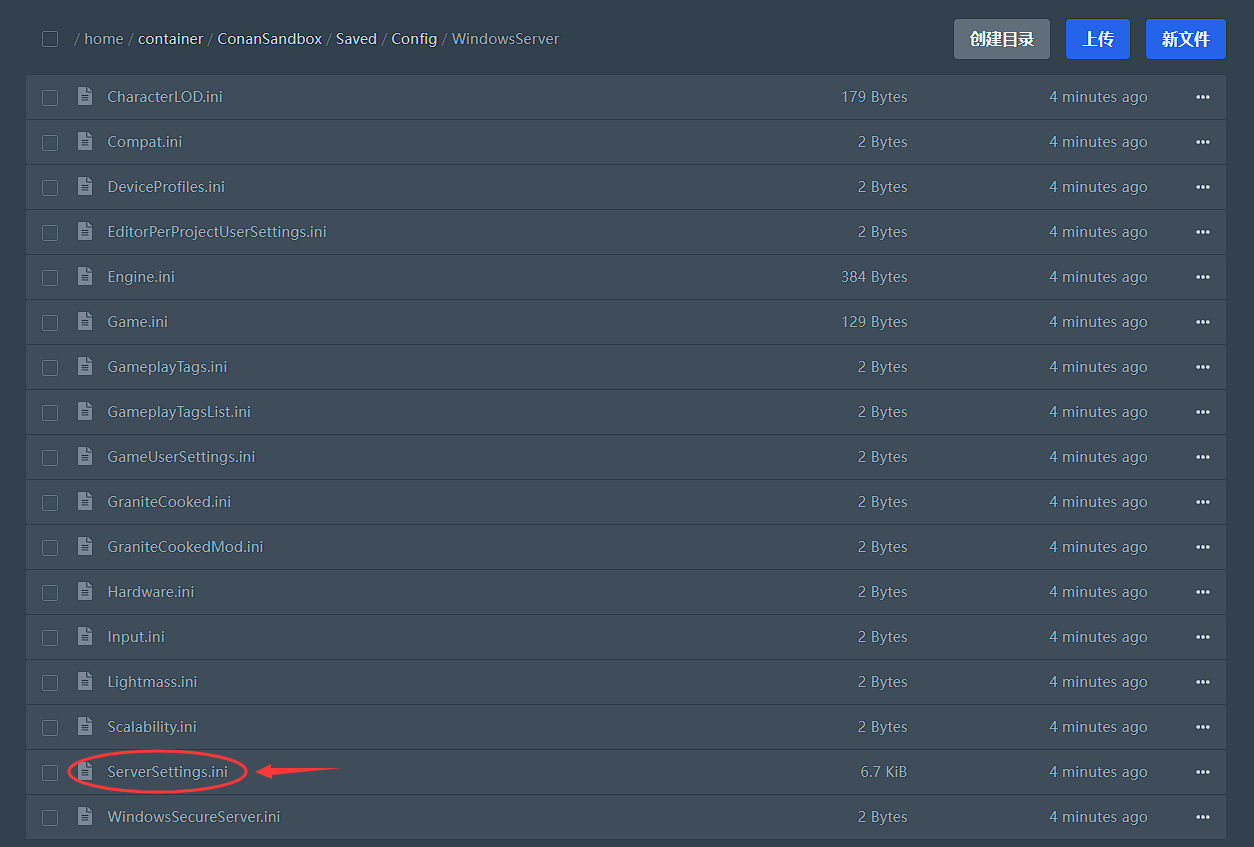This screenshot has height=847, width=1254.
Task: Click the file icon of GameUserSettings.ini
Action: click(85, 456)
